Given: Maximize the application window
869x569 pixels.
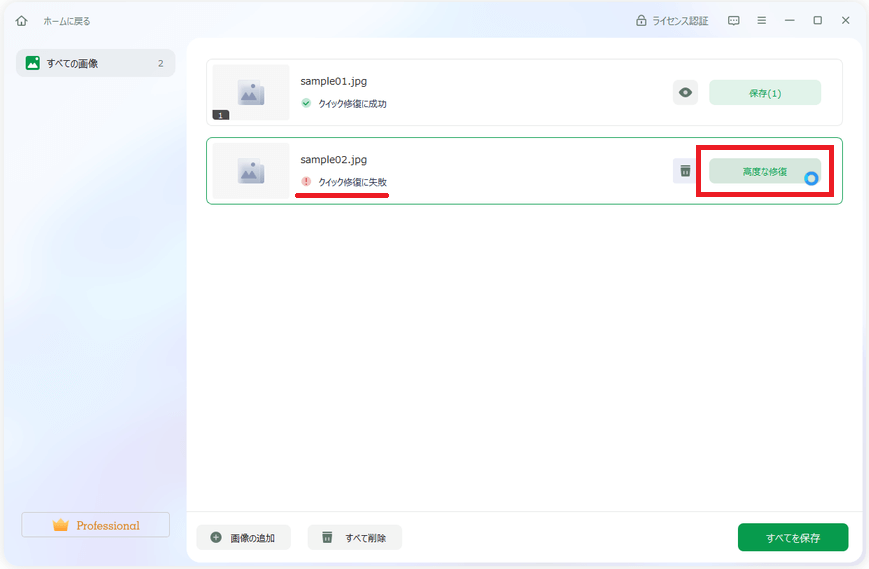Looking at the screenshot, I should (x=817, y=21).
